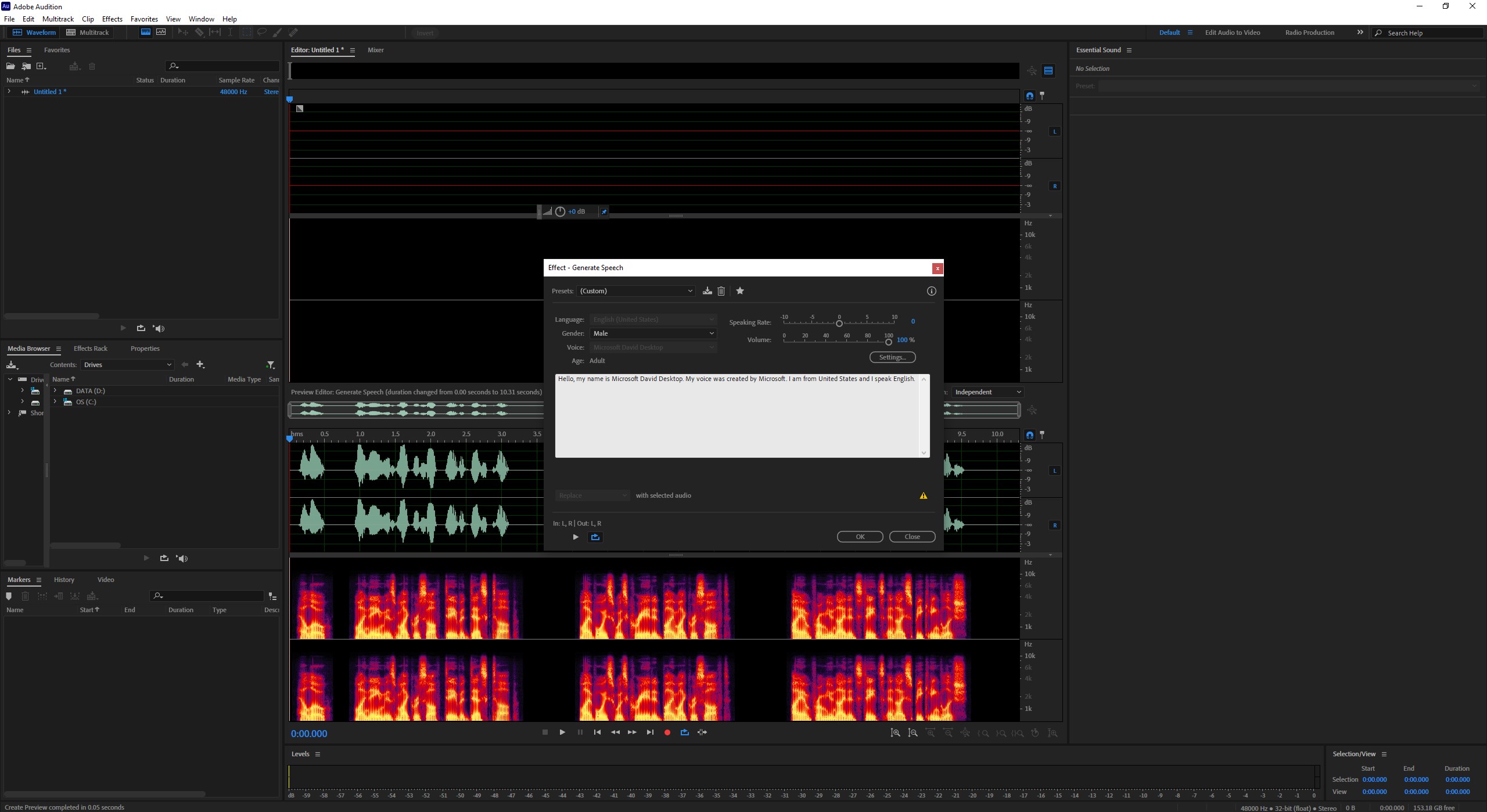Collapse the Drives tree node
Image resolution: width=1487 pixels, height=812 pixels.
coord(10,379)
